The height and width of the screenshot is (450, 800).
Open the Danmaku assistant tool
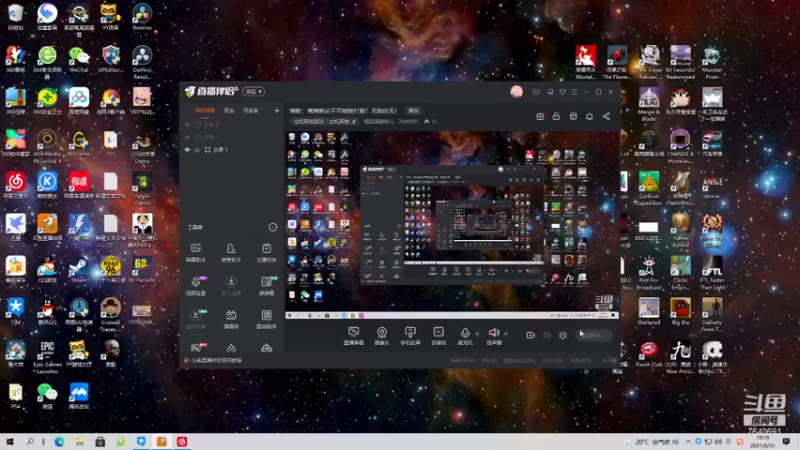coord(195,253)
